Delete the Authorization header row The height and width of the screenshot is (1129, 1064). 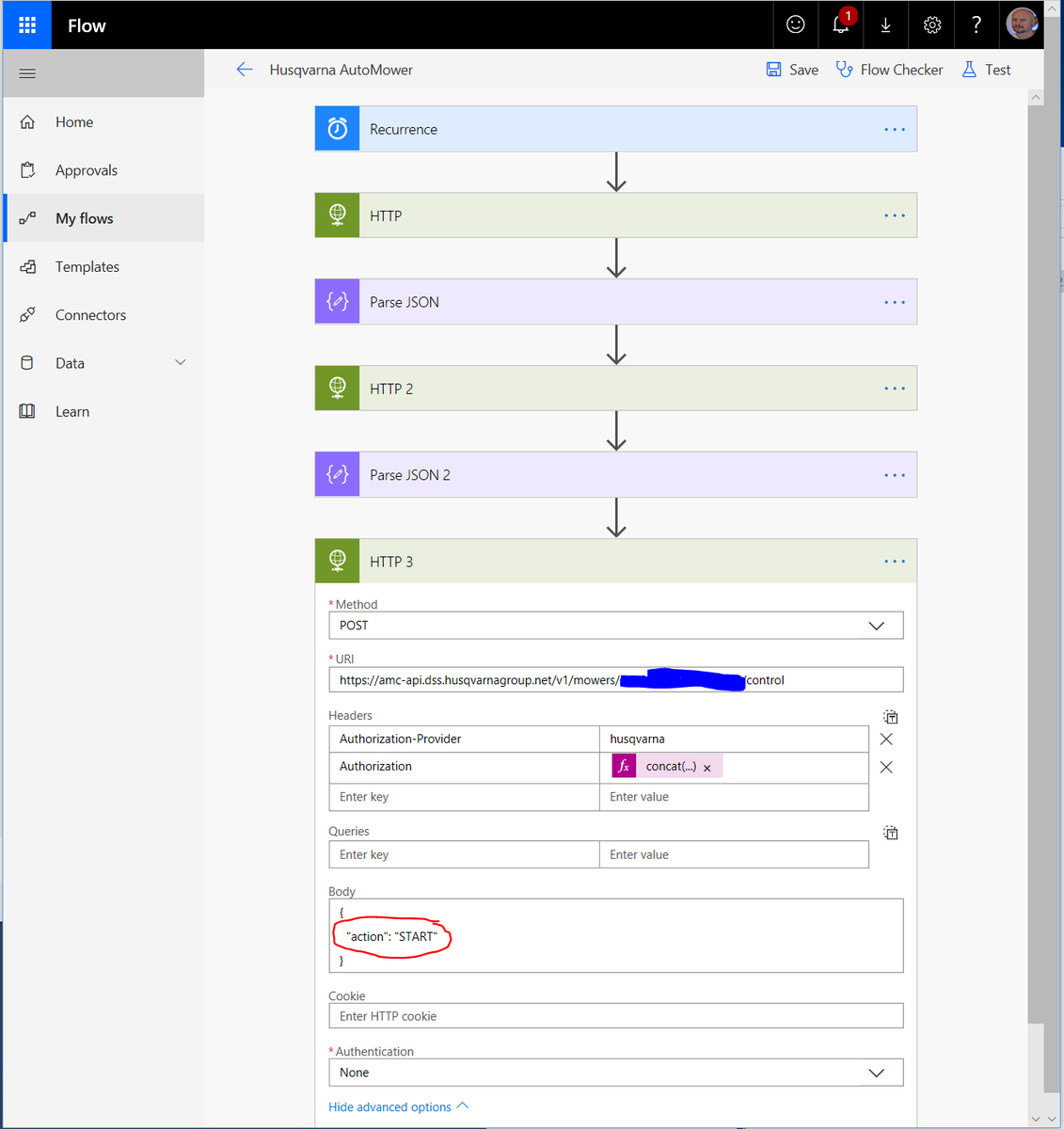coord(886,768)
